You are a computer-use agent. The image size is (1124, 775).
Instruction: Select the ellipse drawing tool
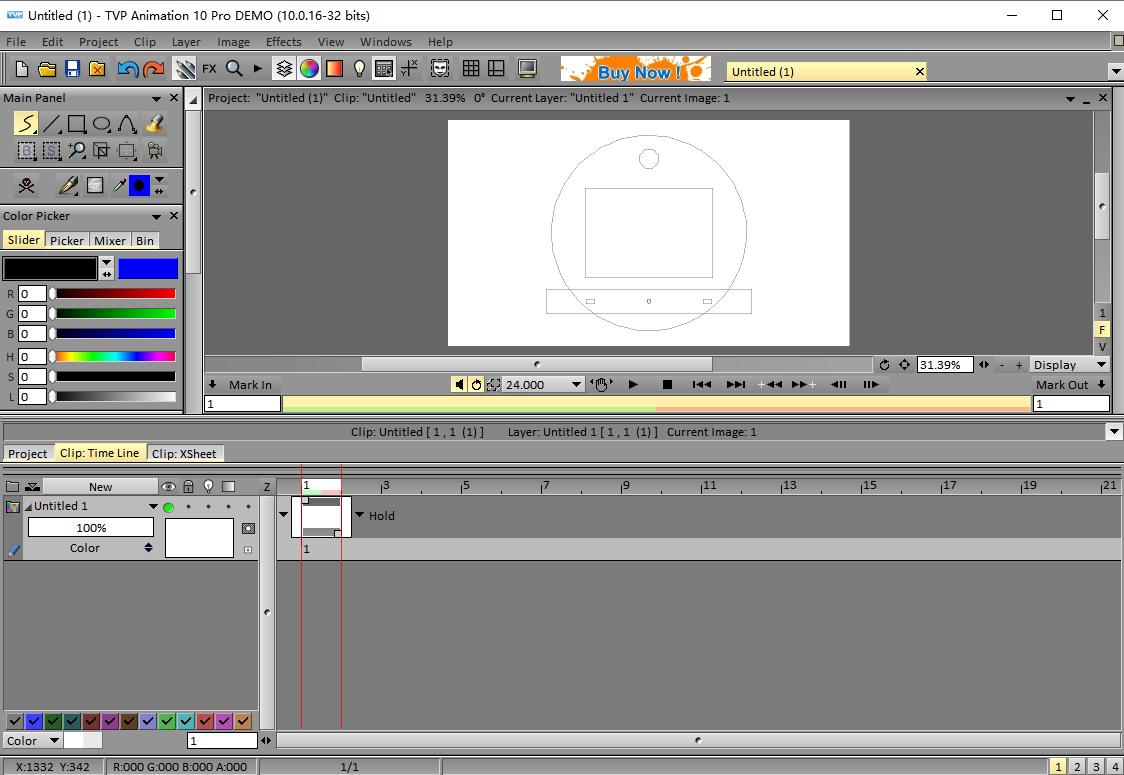point(102,124)
